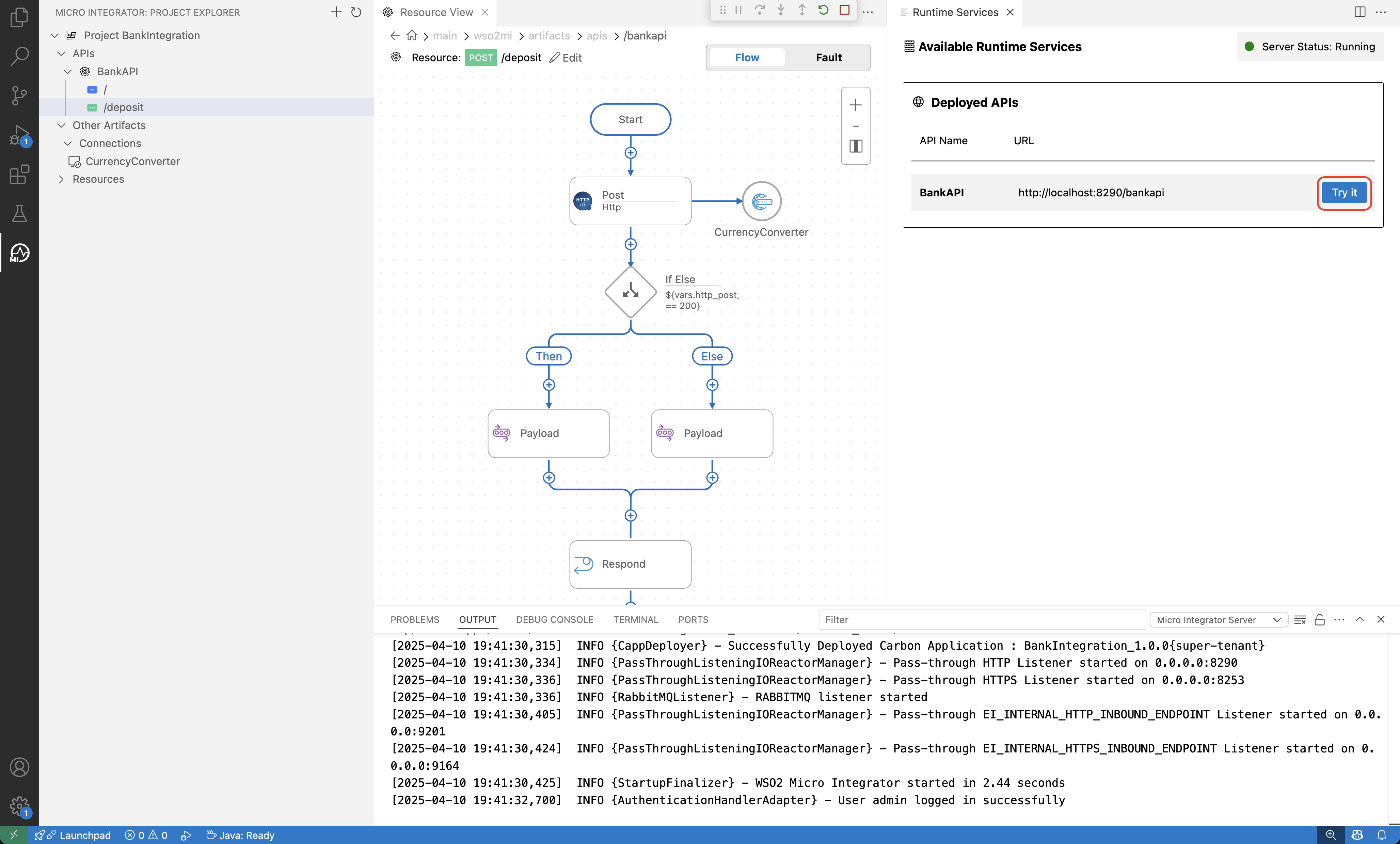1400x844 pixels.
Task: Open Run and Debug view
Action: pyautogui.click(x=19, y=135)
